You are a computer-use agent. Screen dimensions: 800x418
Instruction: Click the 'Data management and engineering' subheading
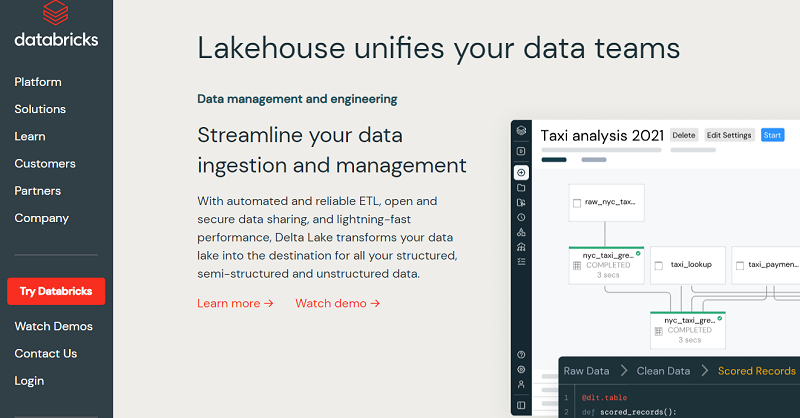pos(297,99)
